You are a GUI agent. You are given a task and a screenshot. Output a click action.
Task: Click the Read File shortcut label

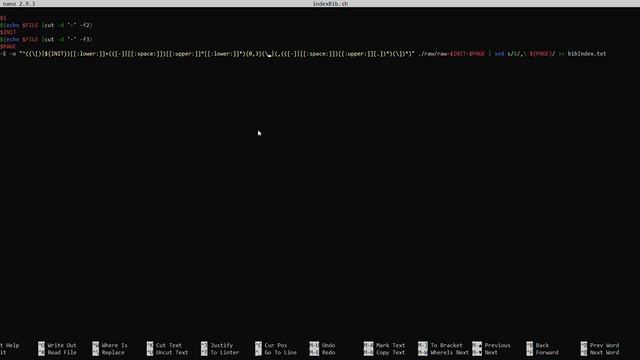coord(62,353)
